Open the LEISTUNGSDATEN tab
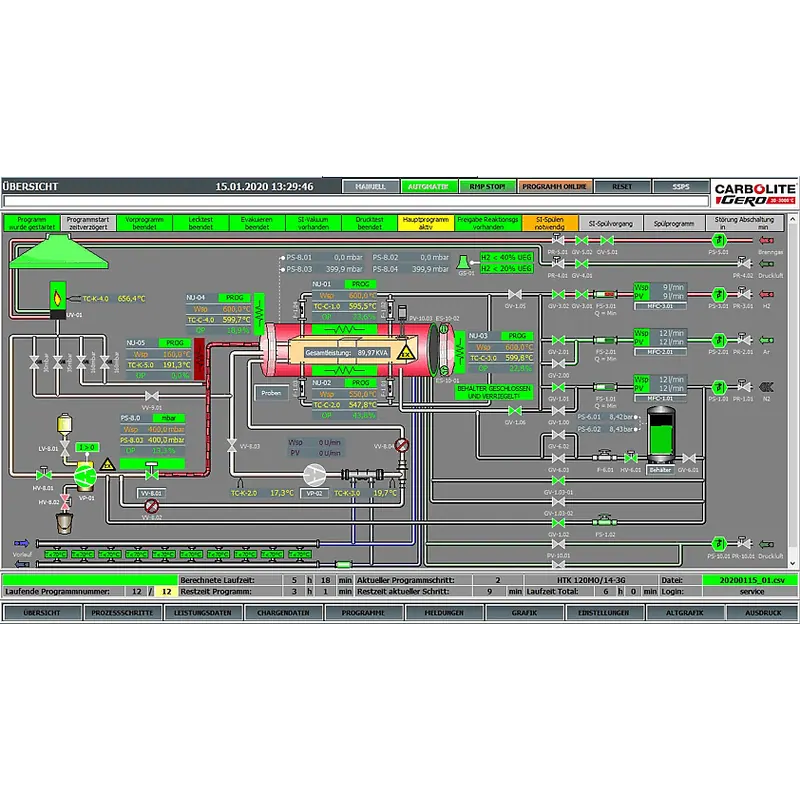Screen dimensions: 800x800 point(203,613)
